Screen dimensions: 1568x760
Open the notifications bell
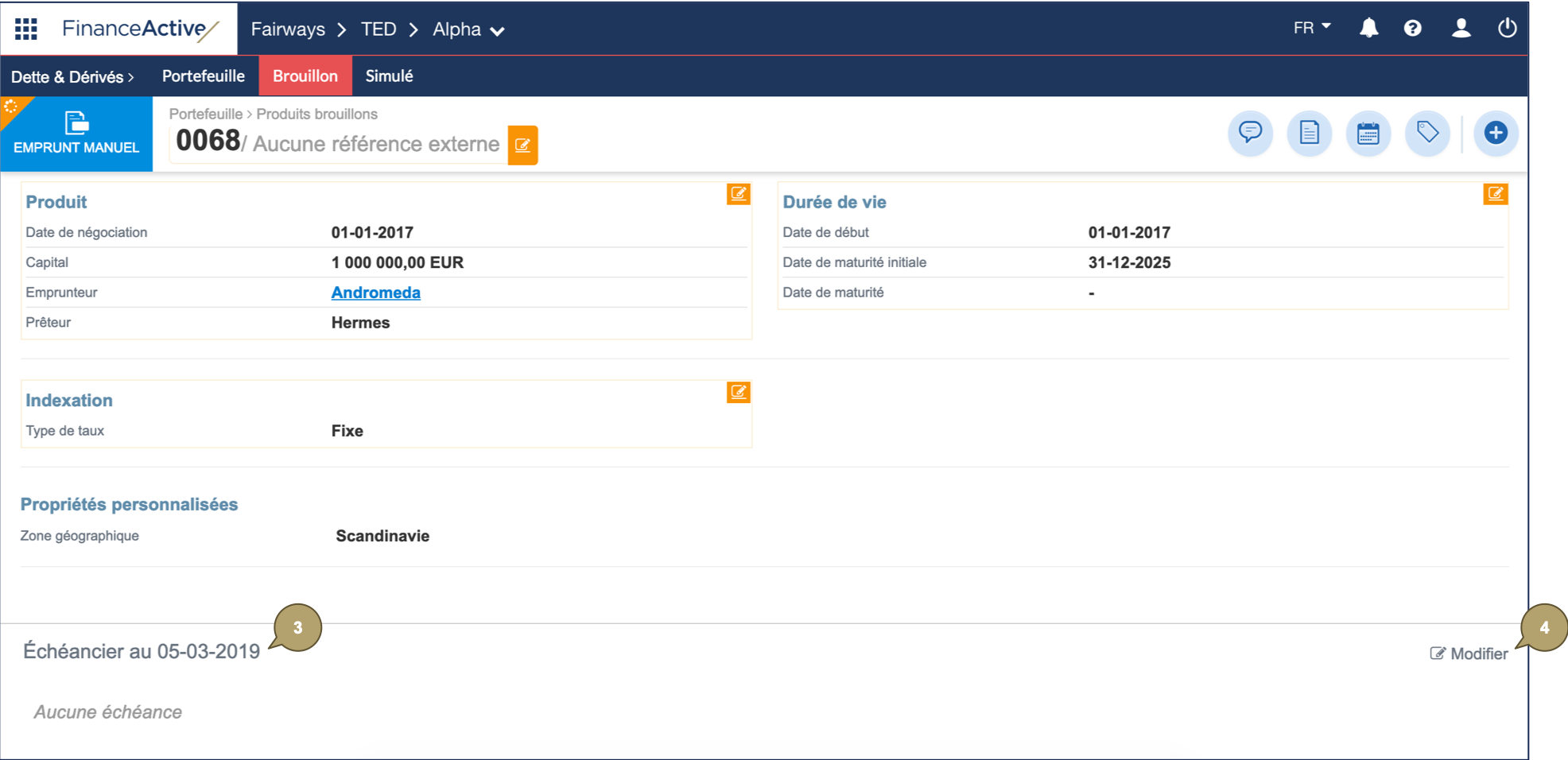click(x=1368, y=27)
